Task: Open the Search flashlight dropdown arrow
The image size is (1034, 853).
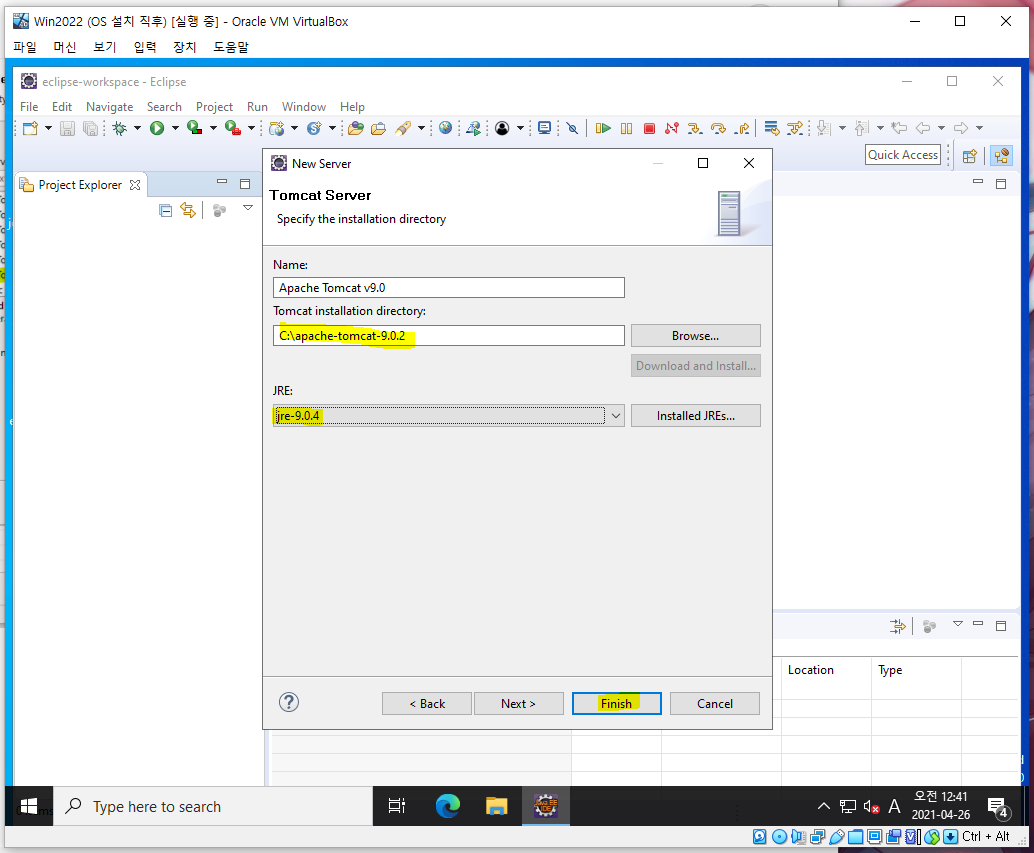Action: tap(421, 128)
